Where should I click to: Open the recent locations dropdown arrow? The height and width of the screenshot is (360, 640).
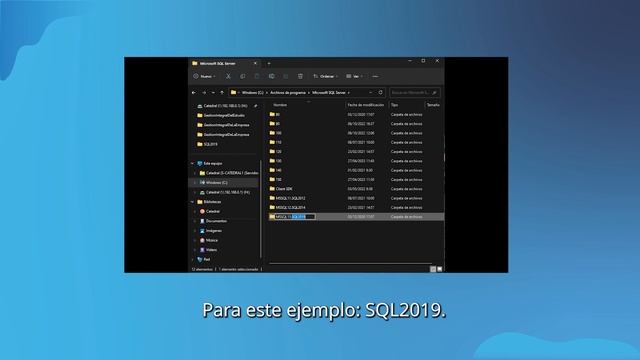(213, 93)
